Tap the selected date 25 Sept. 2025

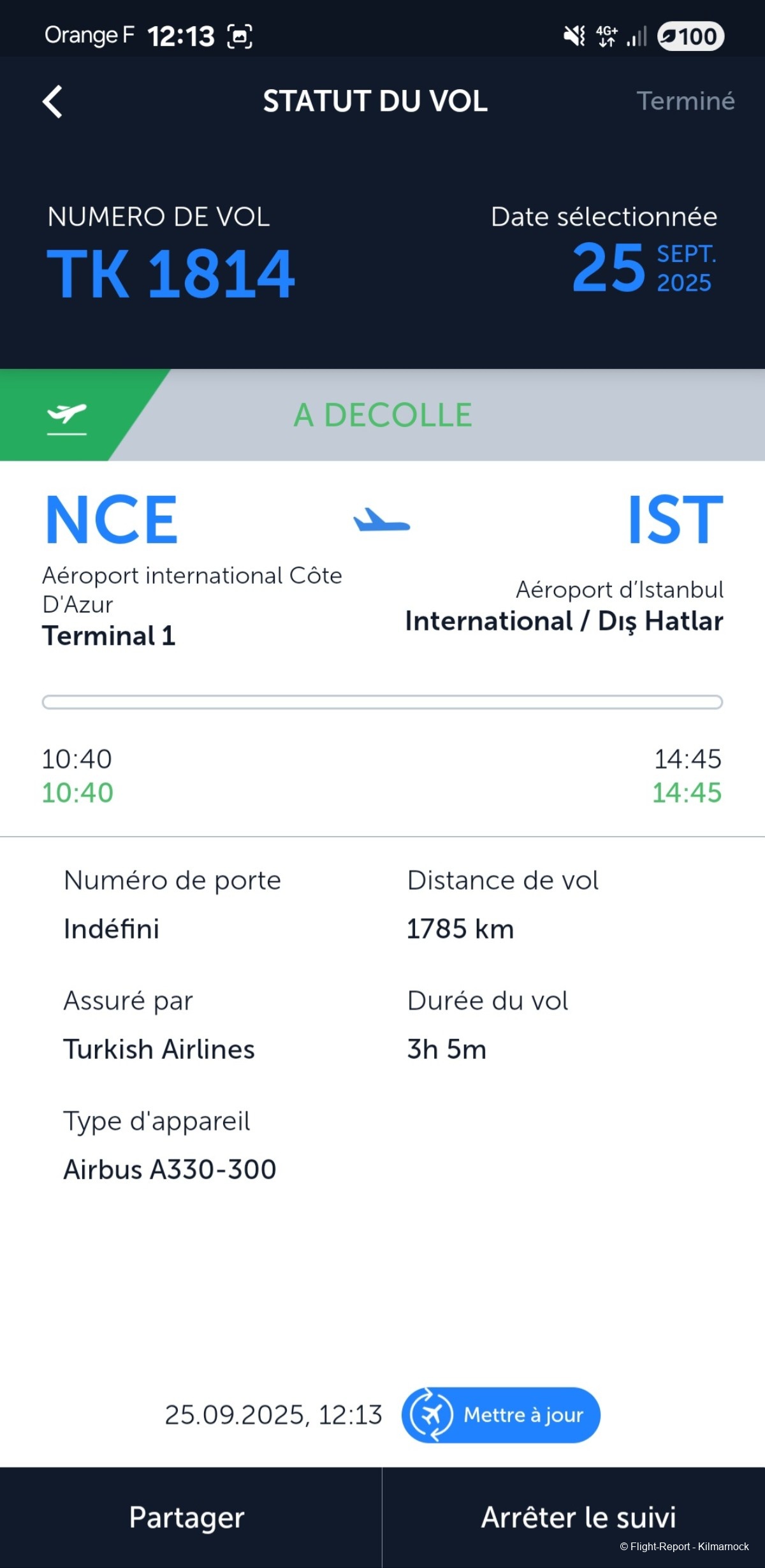pos(644,268)
